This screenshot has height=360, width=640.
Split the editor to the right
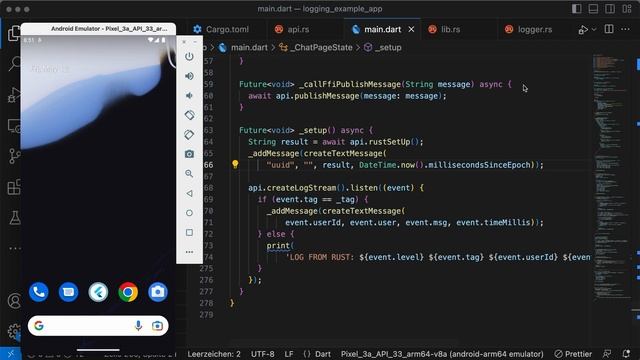tap(609, 29)
